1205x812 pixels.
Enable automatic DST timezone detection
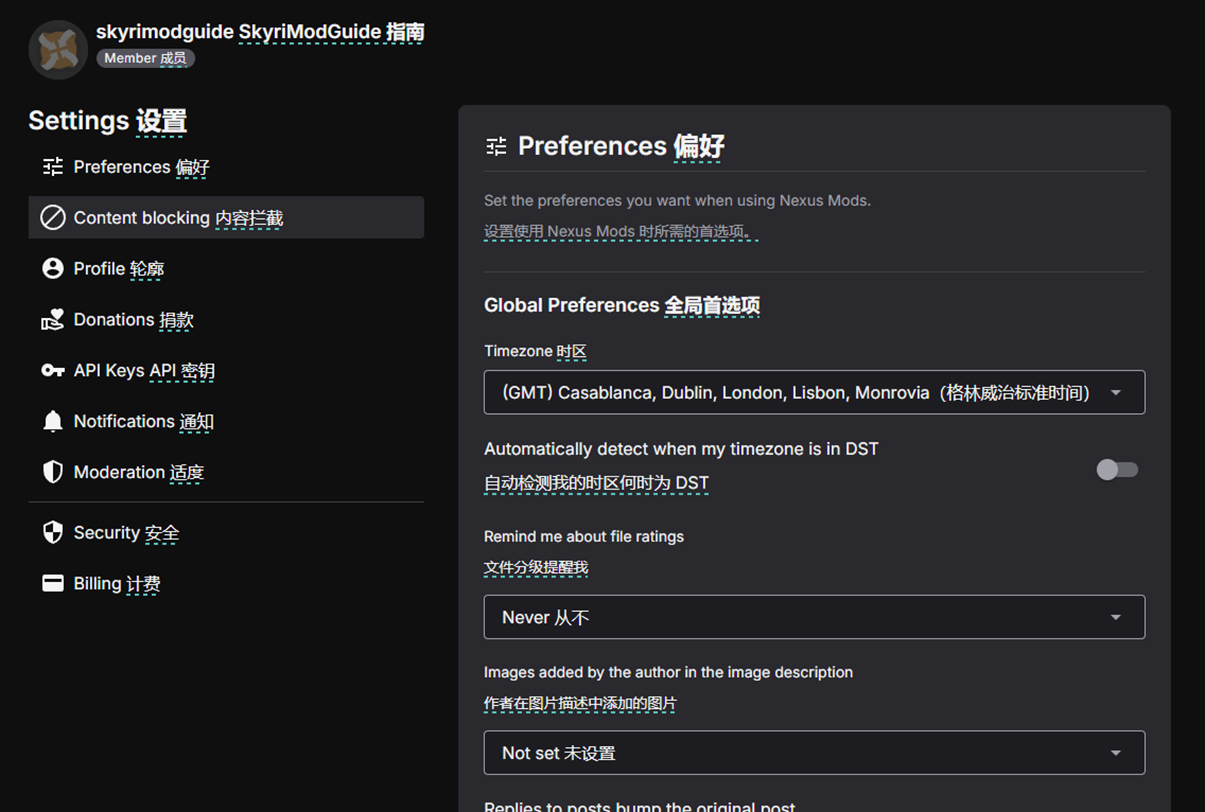(1117, 469)
